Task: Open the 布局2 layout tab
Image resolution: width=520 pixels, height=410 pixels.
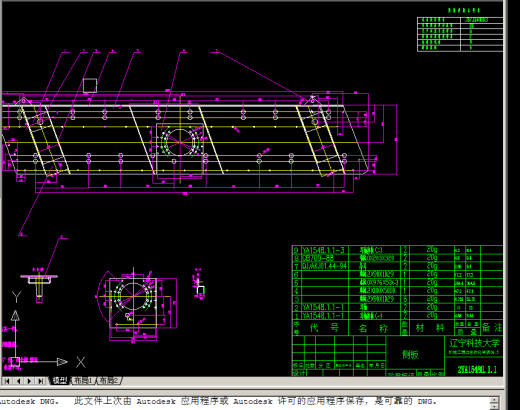Action: [x=109, y=381]
